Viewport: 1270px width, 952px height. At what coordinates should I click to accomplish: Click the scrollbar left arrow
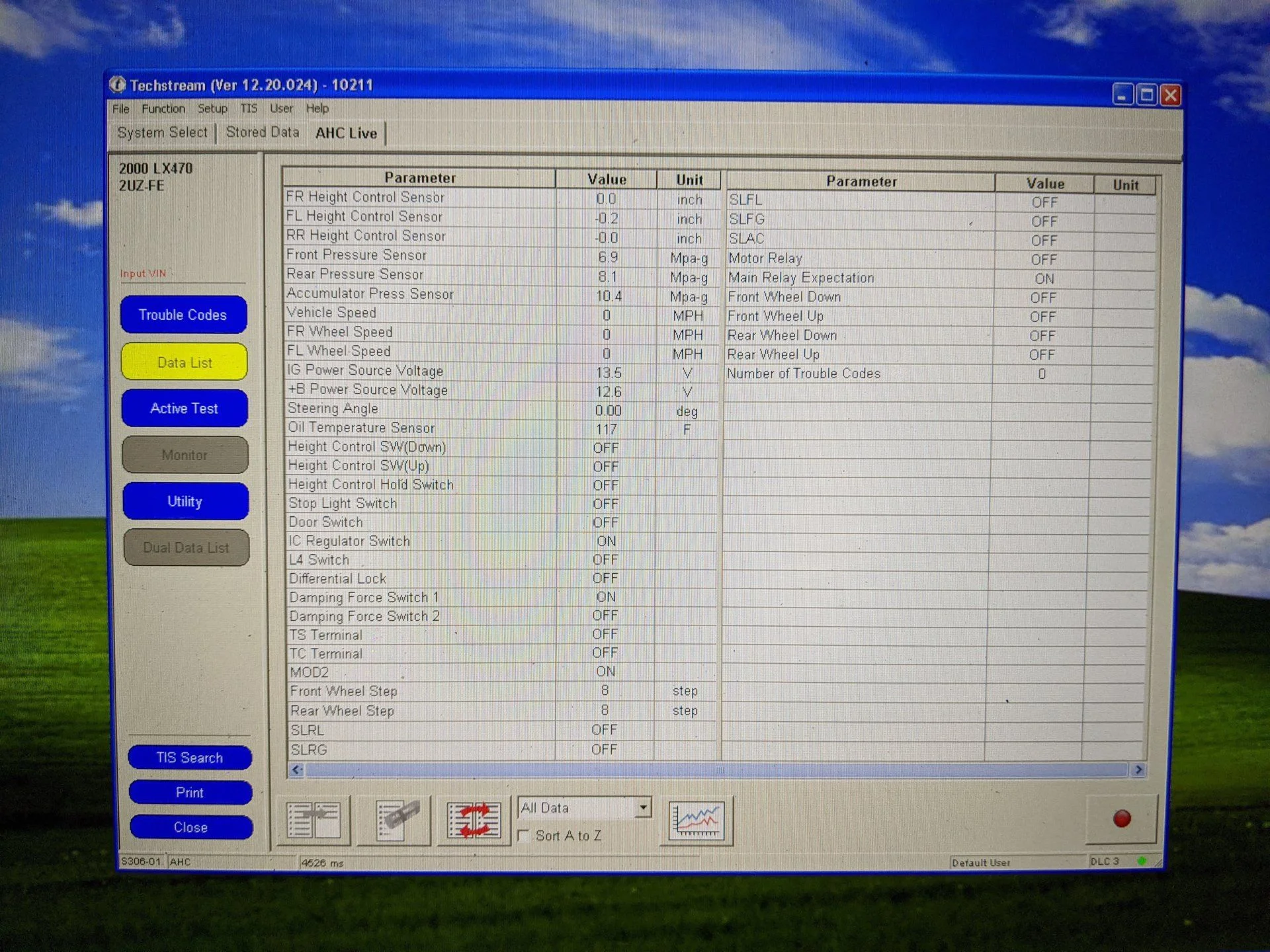tap(296, 770)
